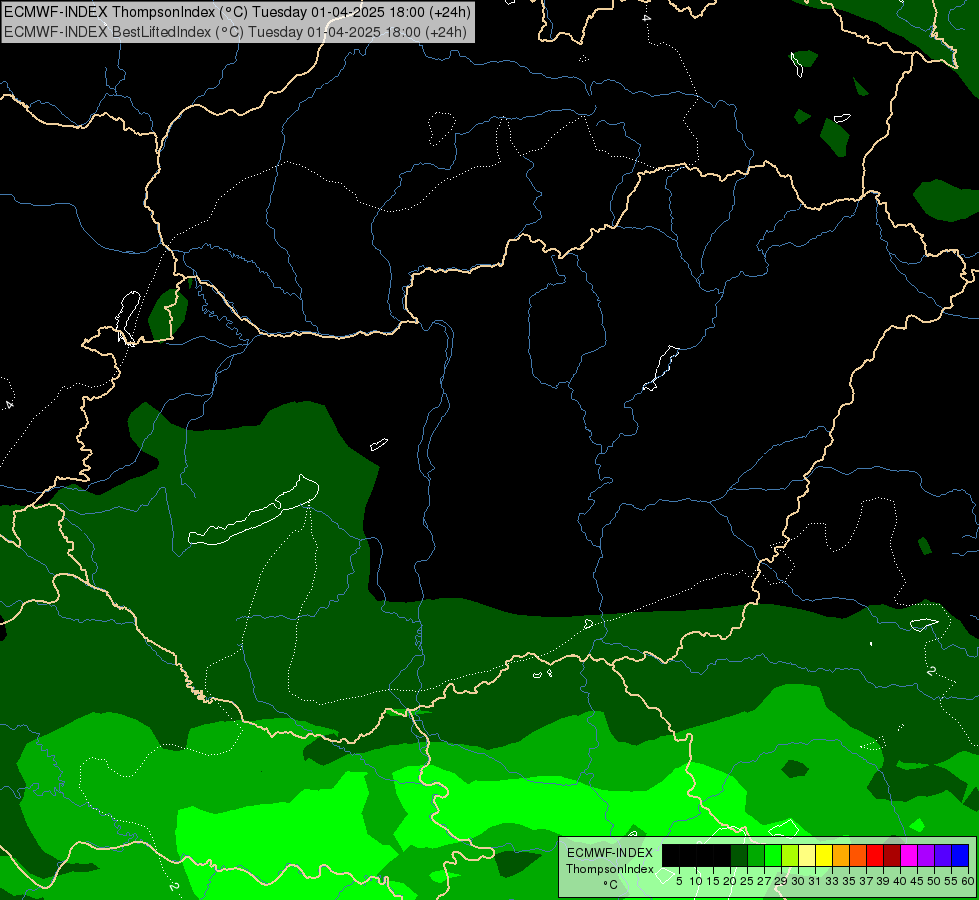Click the legend scale value 50
Image resolution: width=979 pixels, height=900 pixels.
[x=935, y=881]
